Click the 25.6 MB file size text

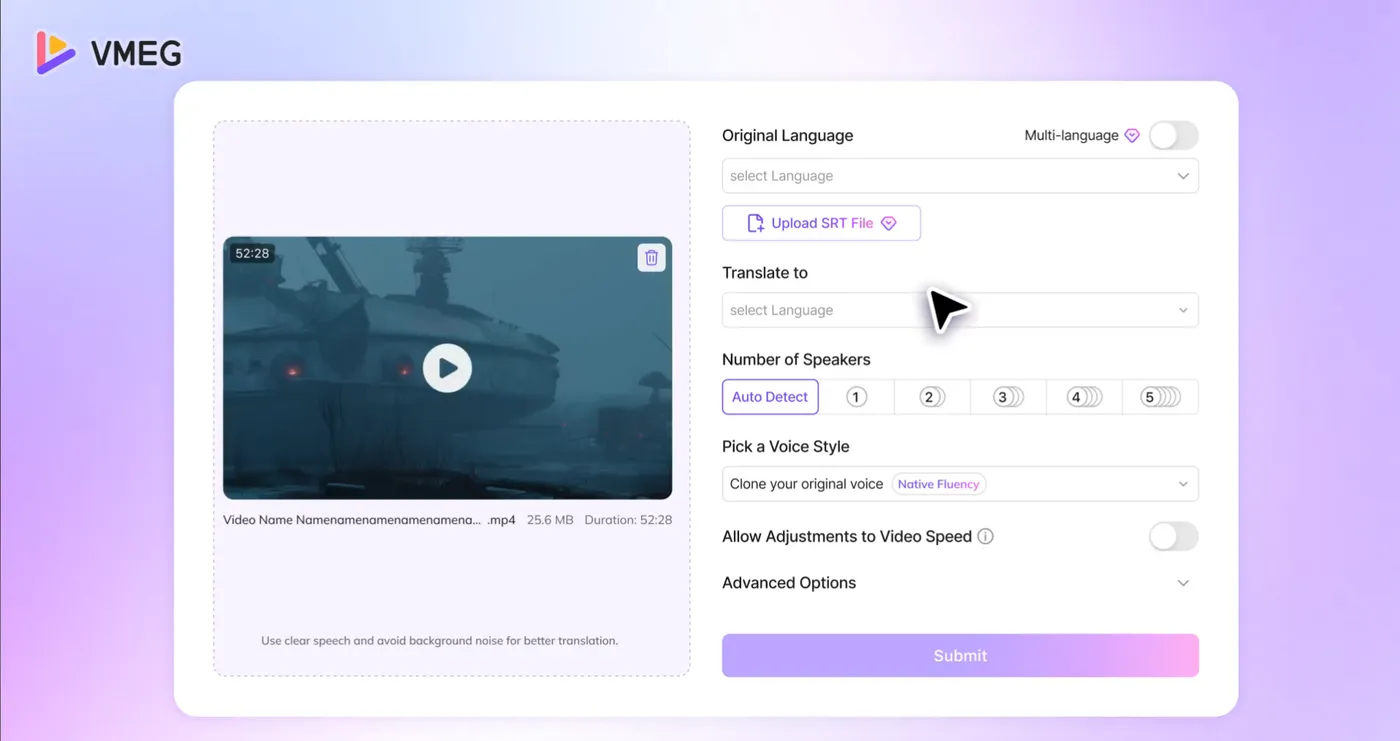(550, 520)
